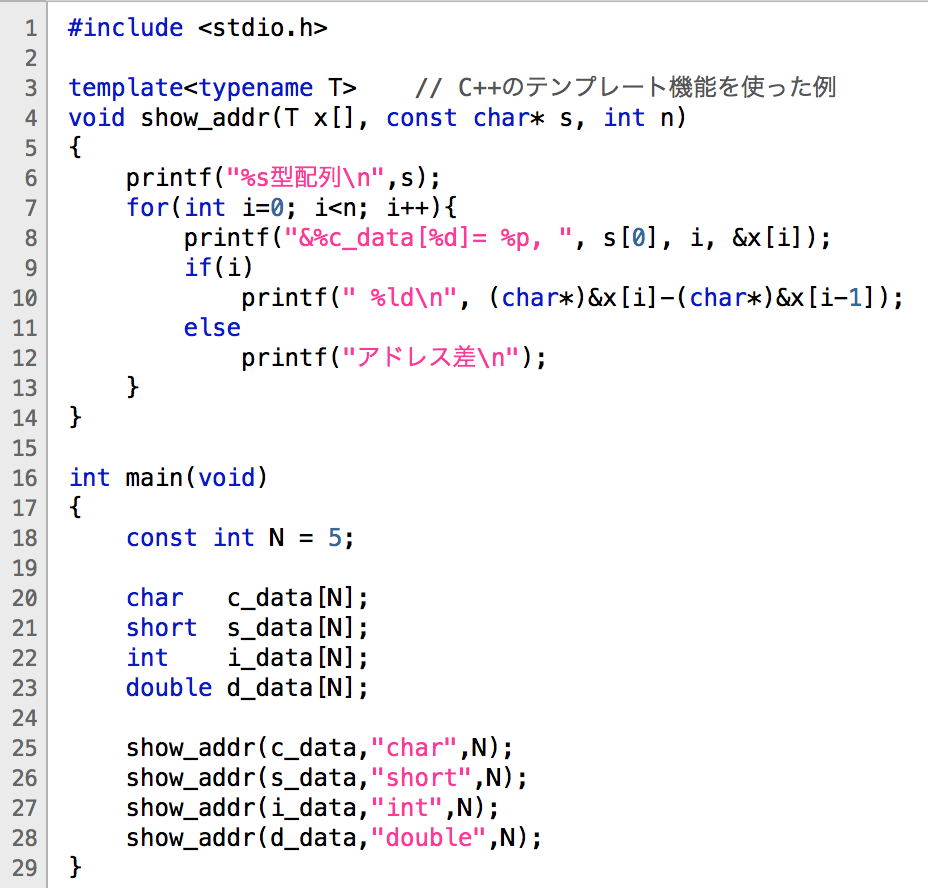The width and height of the screenshot is (928, 888).
Task: Click 'show_addr(T' function definition name on line 4
Action: (220, 118)
